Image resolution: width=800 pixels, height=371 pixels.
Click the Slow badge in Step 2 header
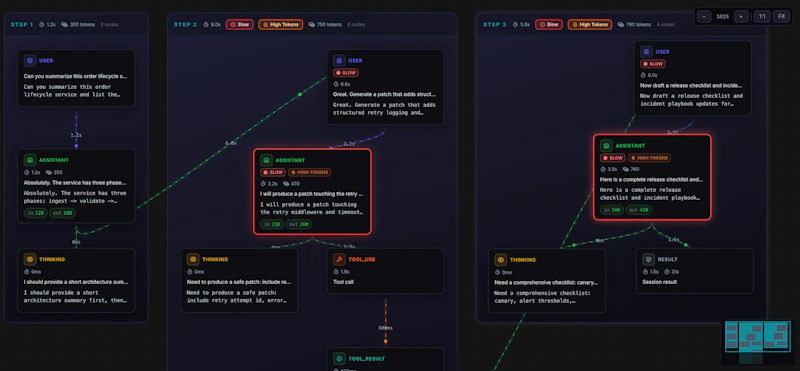coord(239,24)
